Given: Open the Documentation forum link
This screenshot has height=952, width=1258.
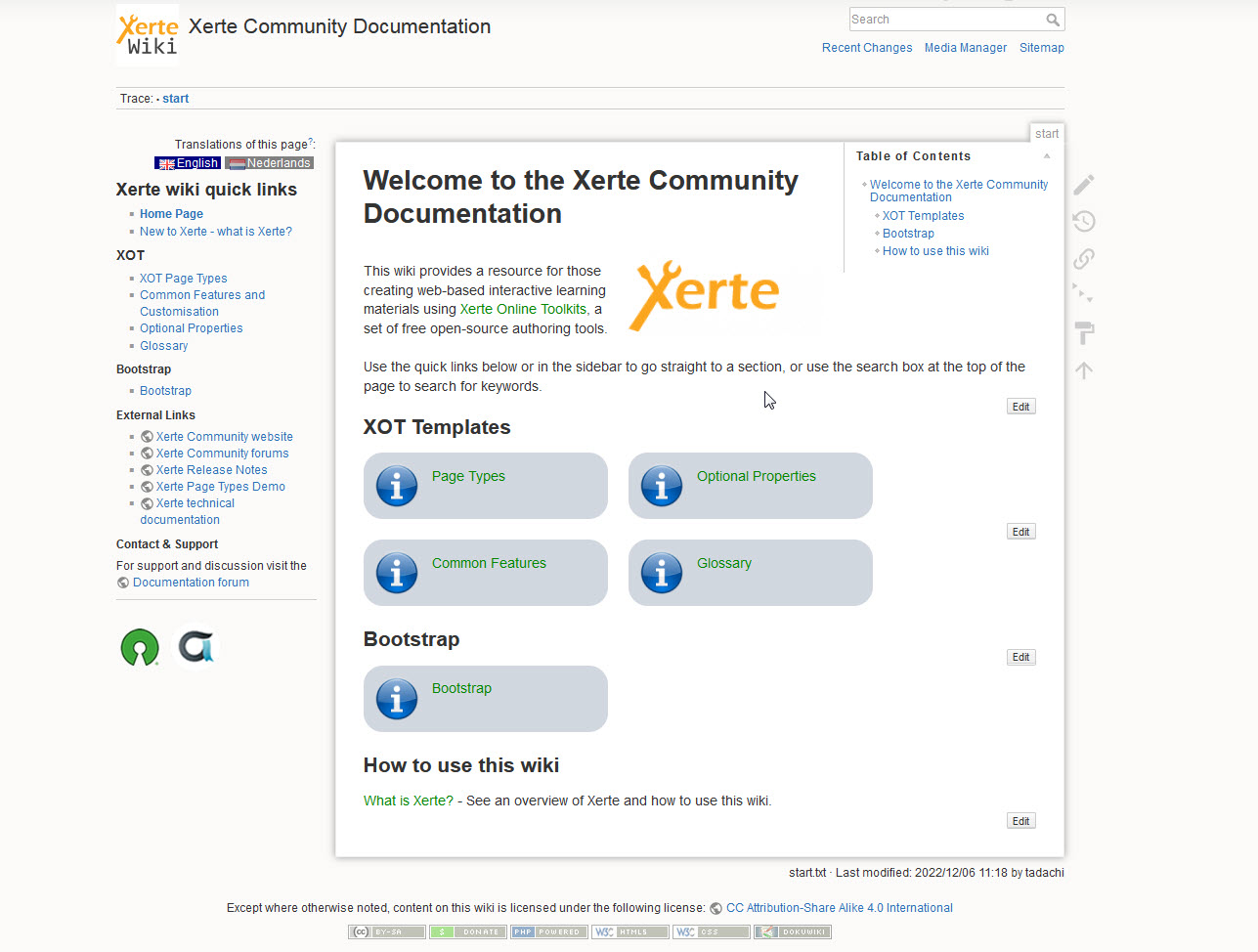Looking at the screenshot, I should 191,583.
